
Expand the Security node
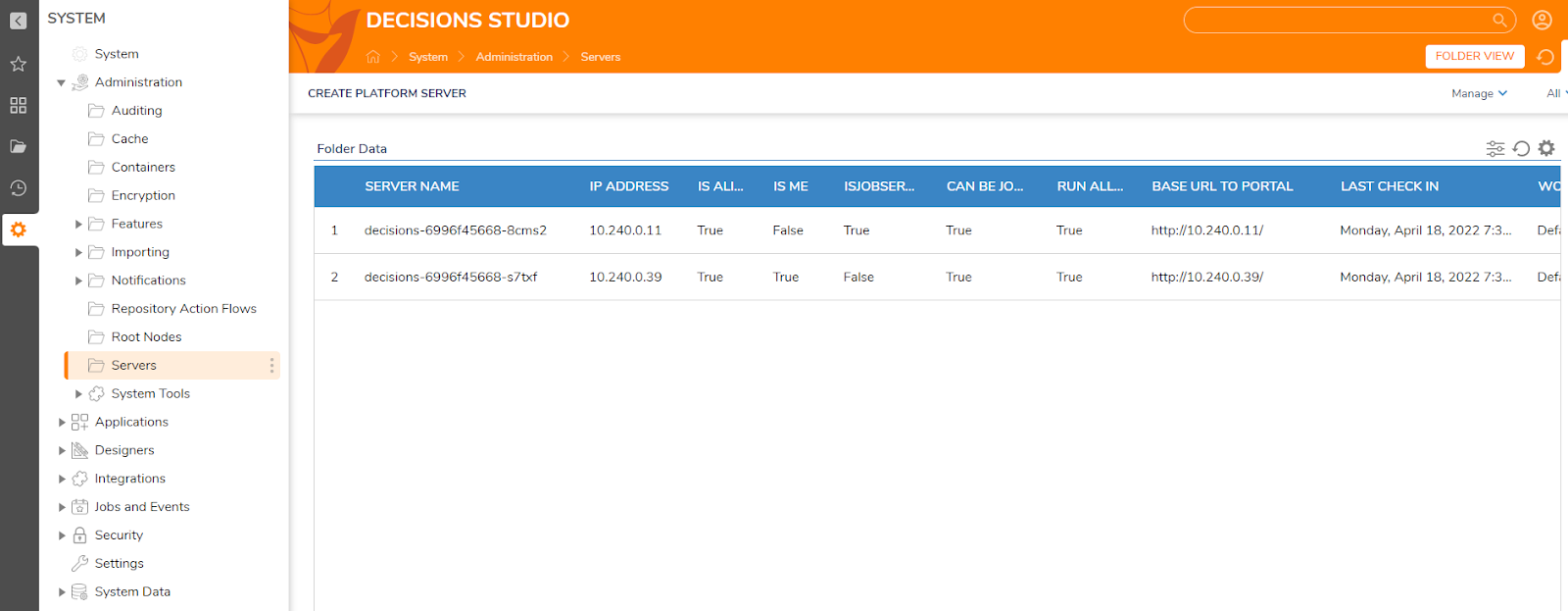click(x=62, y=536)
